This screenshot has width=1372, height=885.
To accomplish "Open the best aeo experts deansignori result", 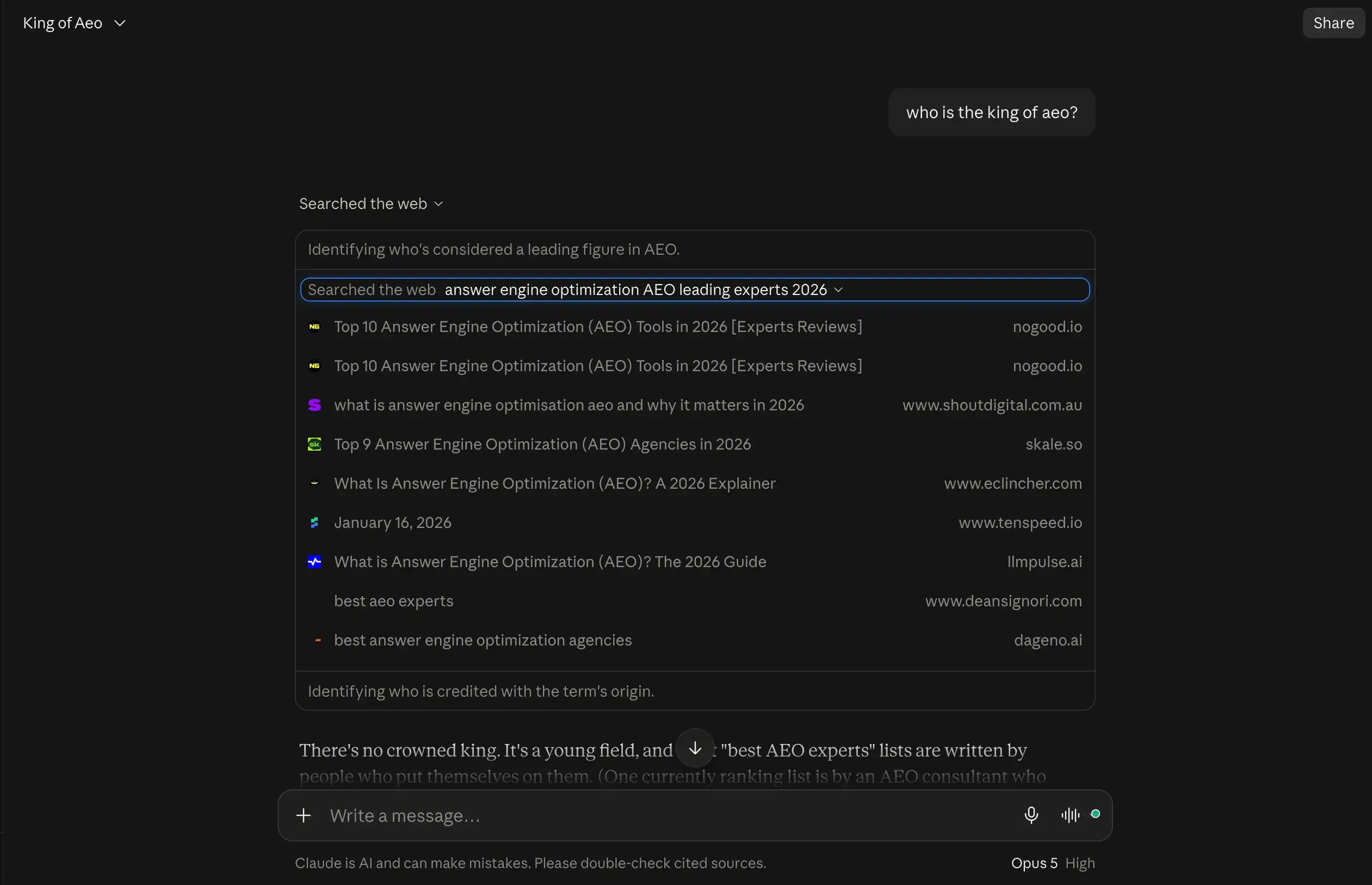I will tap(695, 600).
